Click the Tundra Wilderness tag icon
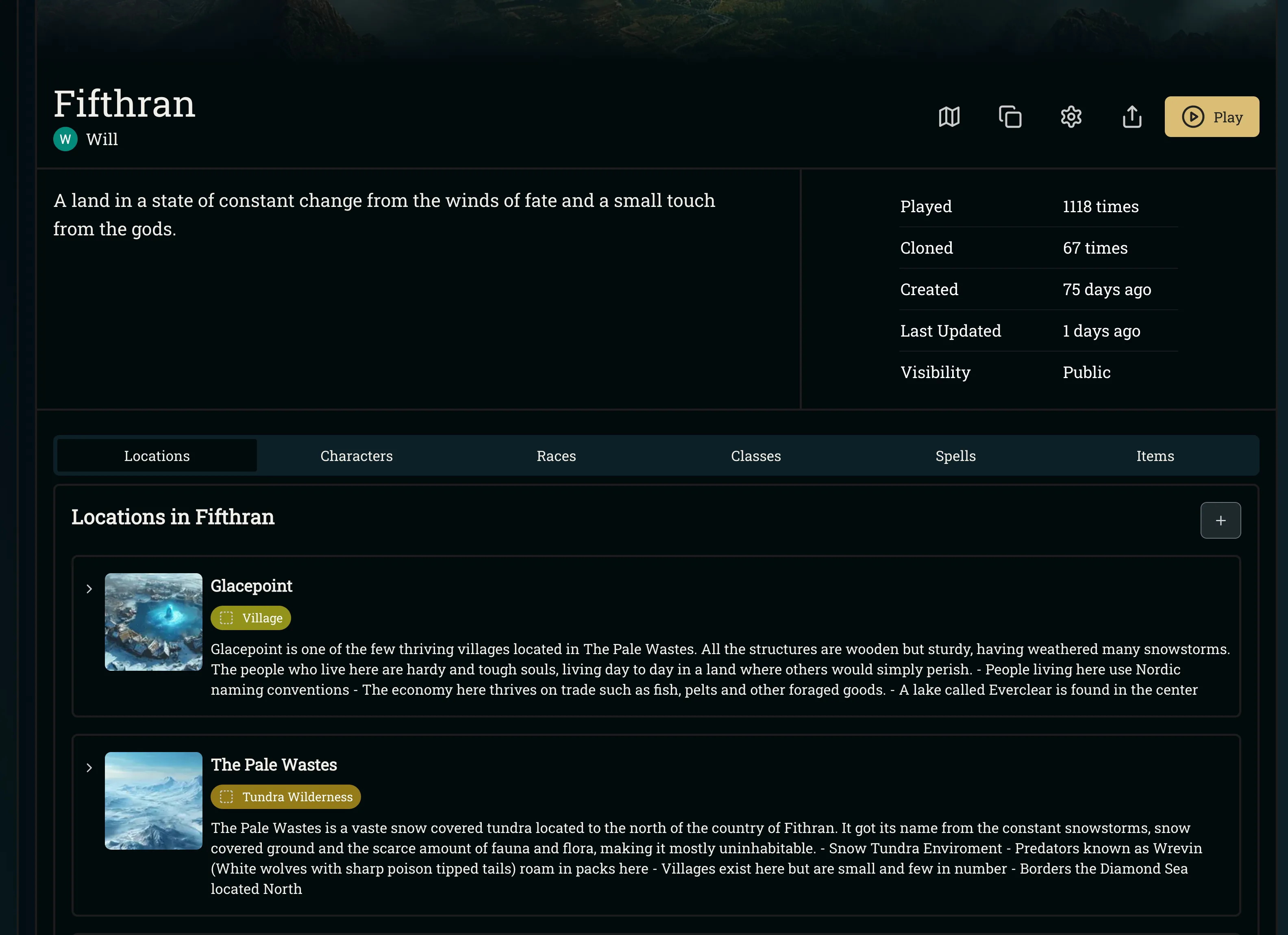1288x935 pixels. point(226,796)
